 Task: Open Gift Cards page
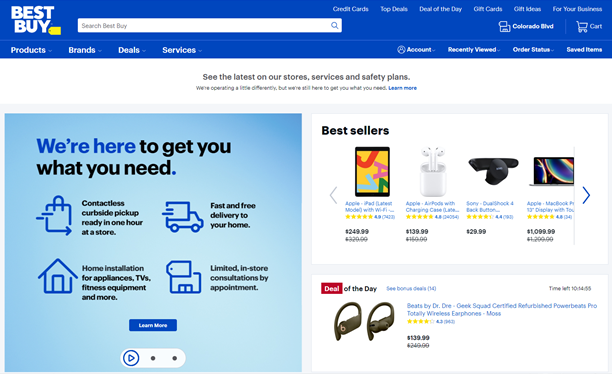pyautogui.click(x=487, y=9)
